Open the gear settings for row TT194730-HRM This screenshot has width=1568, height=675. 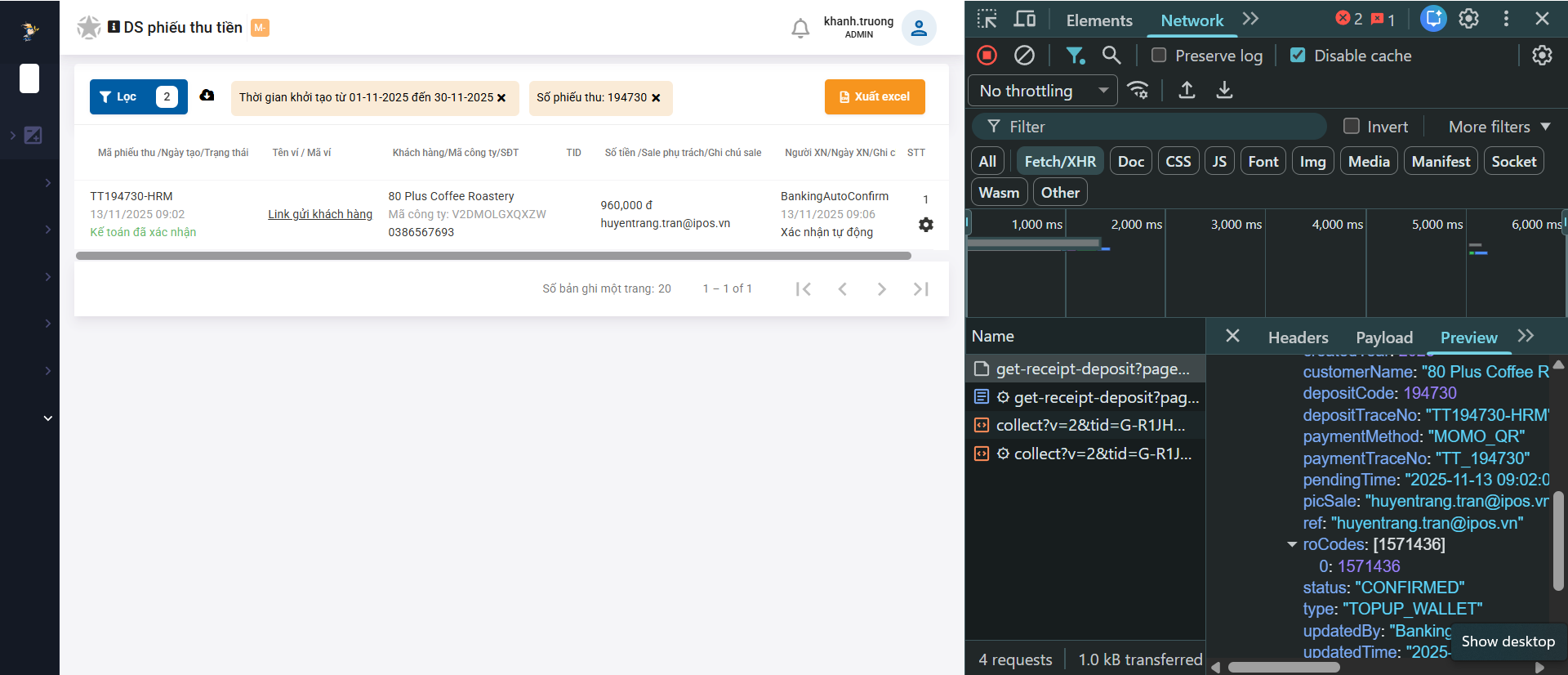926,224
